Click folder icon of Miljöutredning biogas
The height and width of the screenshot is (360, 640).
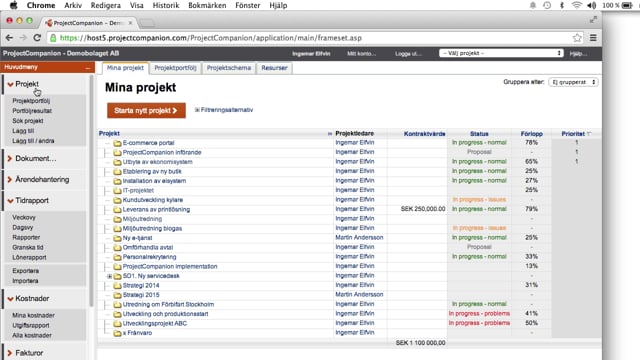point(118,229)
